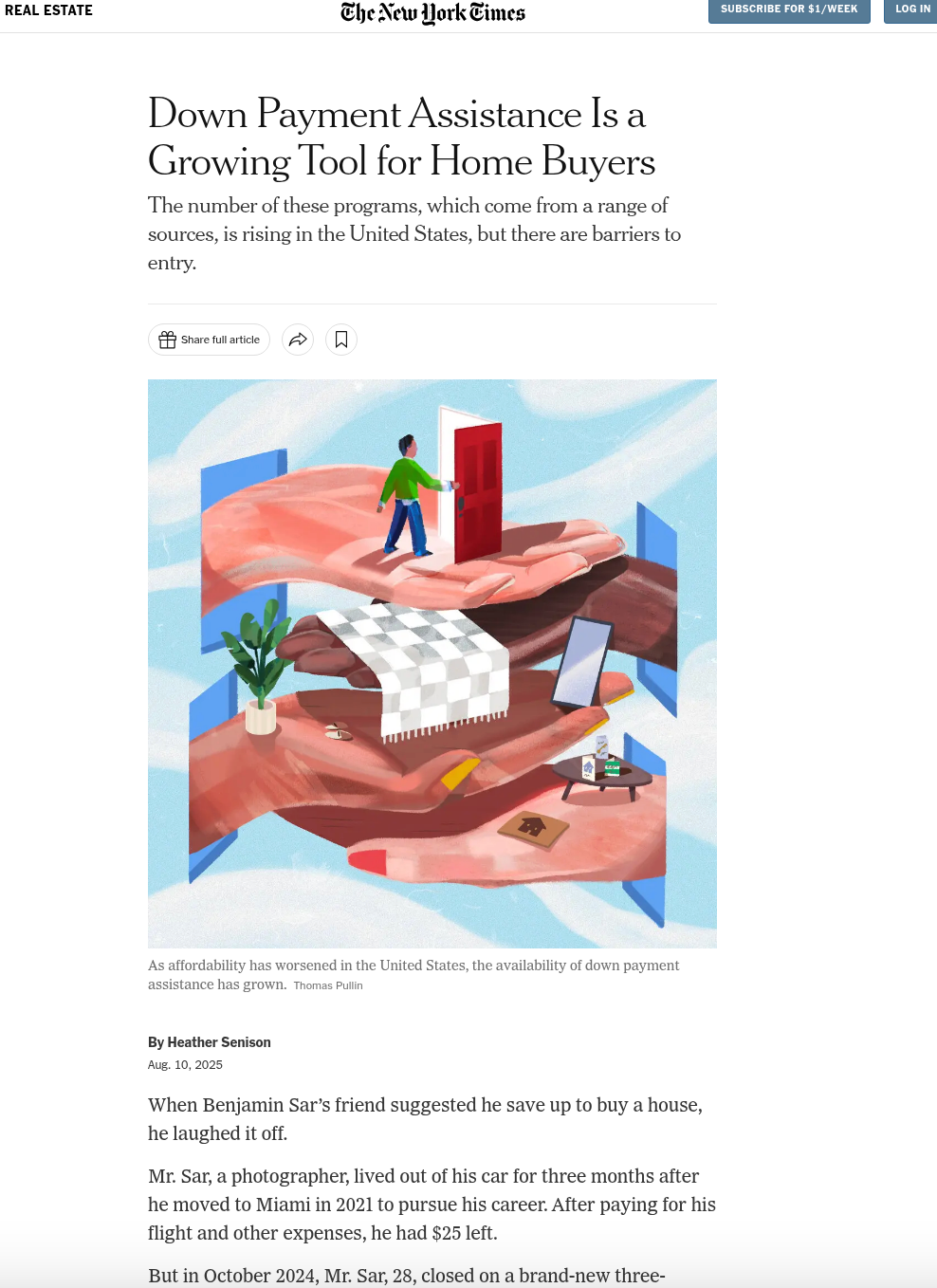Save article with the bookmark icon
This screenshot has height=1288, width=937.
click(x=341, y=340)
